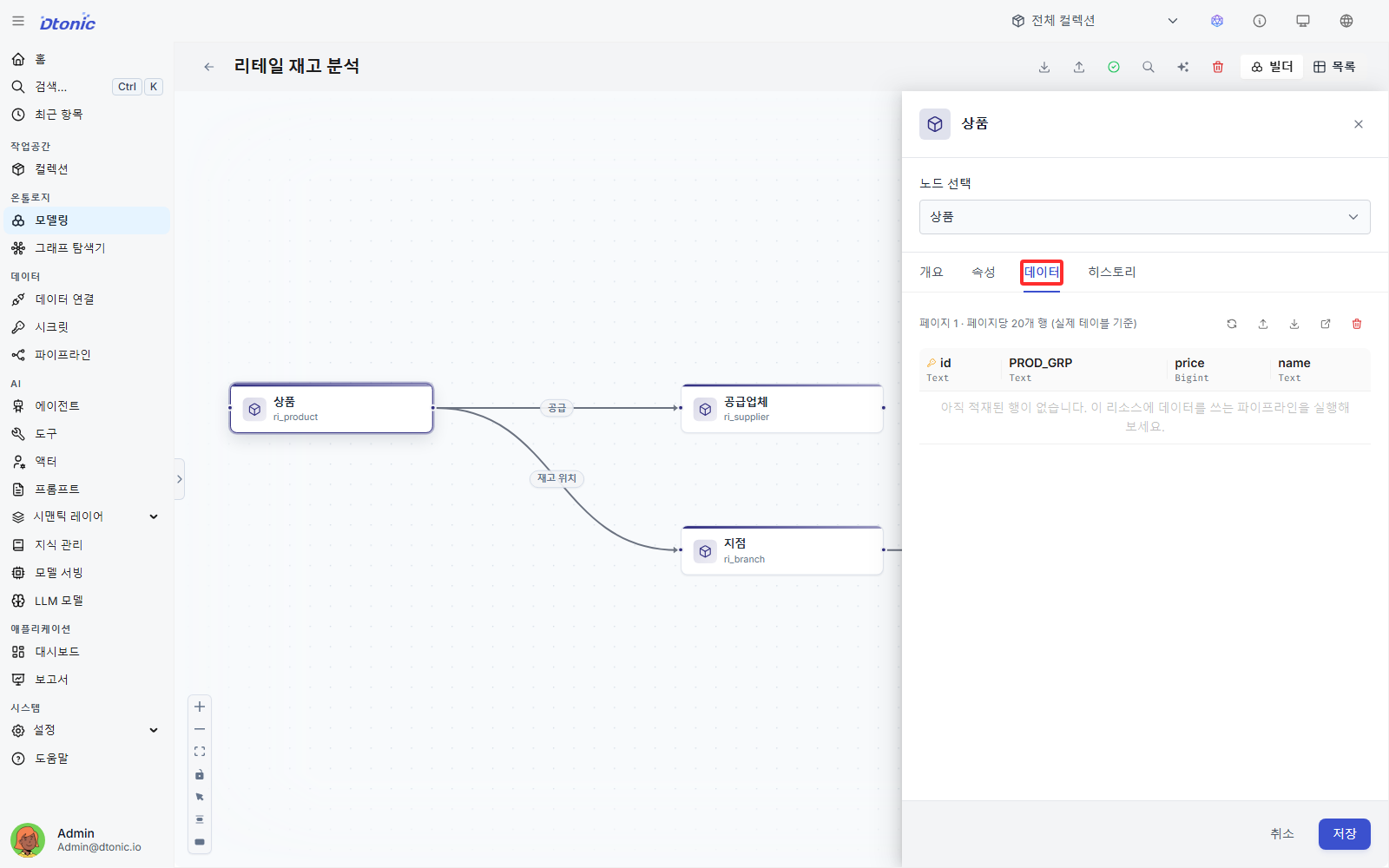The width and height of the screenshot is (1389, 868).
Task: Open 대시보드 in sidebar
Action: 87,652
